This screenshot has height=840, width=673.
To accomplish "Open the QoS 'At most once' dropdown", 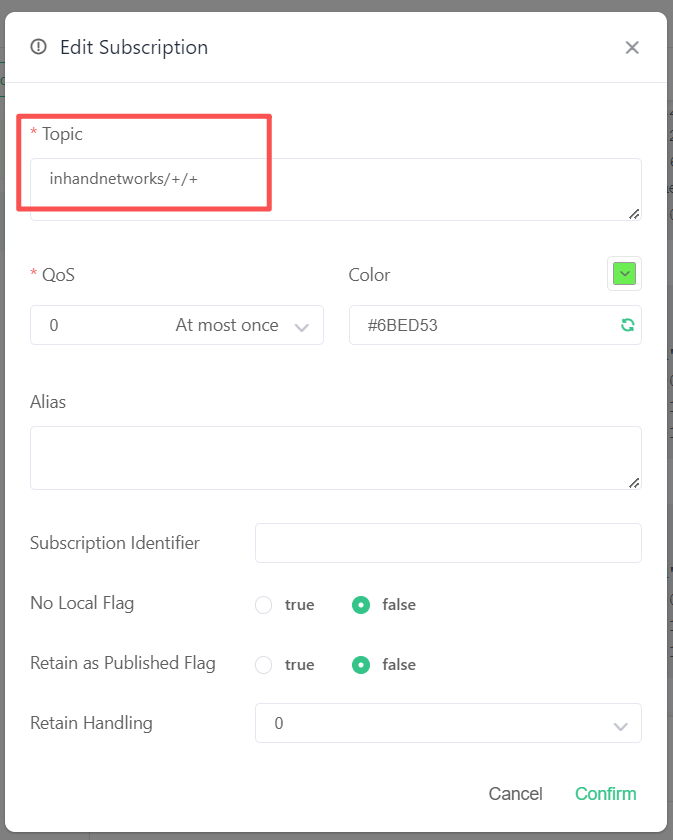I will [x=176, y=325].
